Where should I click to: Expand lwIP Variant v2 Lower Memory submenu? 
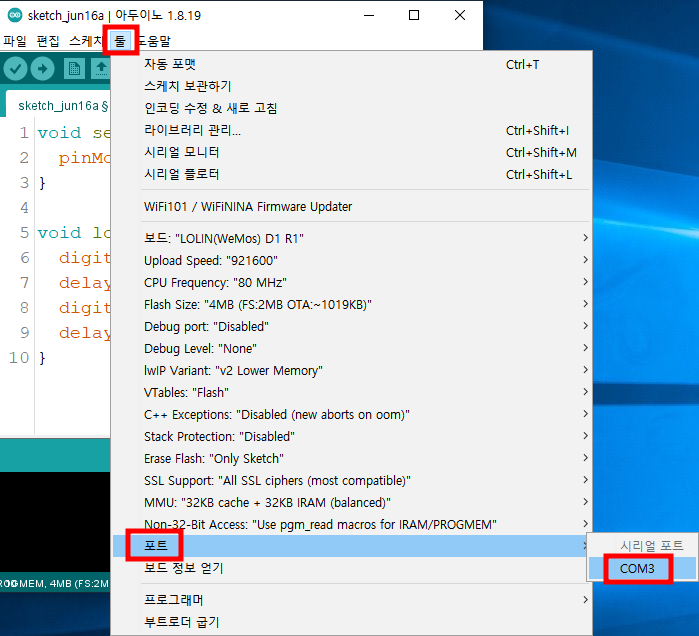click(x=351, y=370)
